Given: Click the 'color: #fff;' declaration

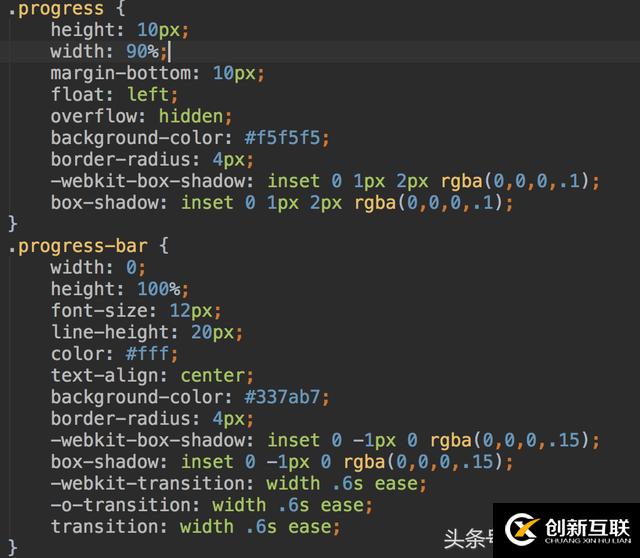Looking at the screenshot, I should pos(114,354).
